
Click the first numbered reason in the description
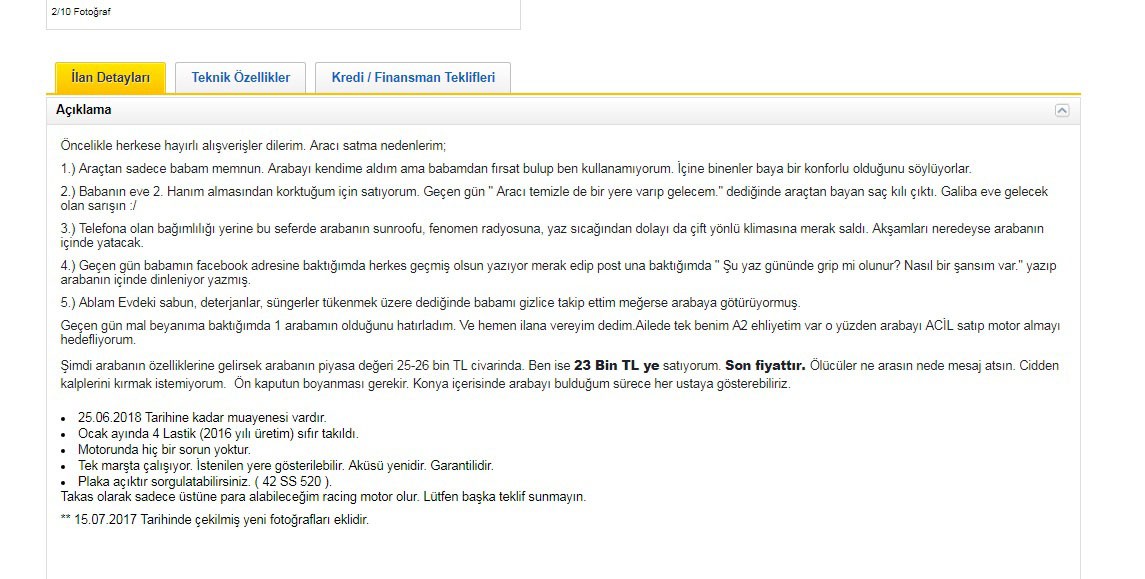[x=300, y=168]
